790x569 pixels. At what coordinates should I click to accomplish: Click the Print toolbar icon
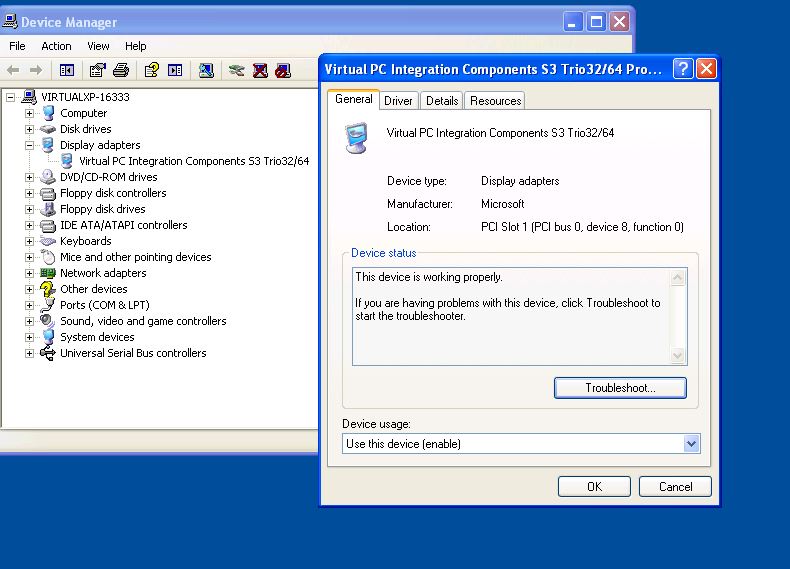tap(121, 70)
